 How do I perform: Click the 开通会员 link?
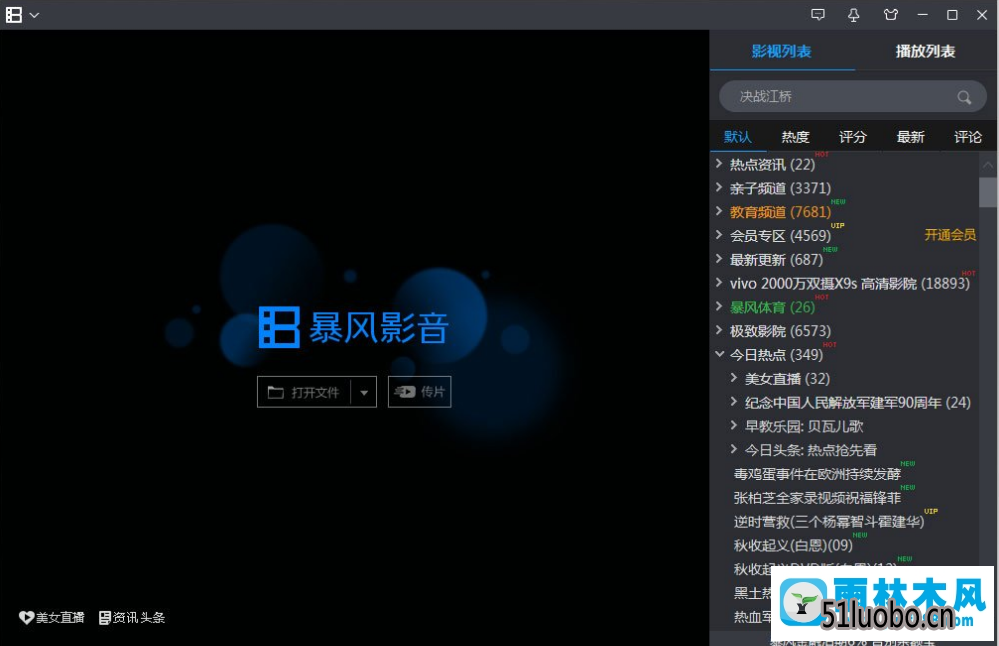[x=950, y=235]
